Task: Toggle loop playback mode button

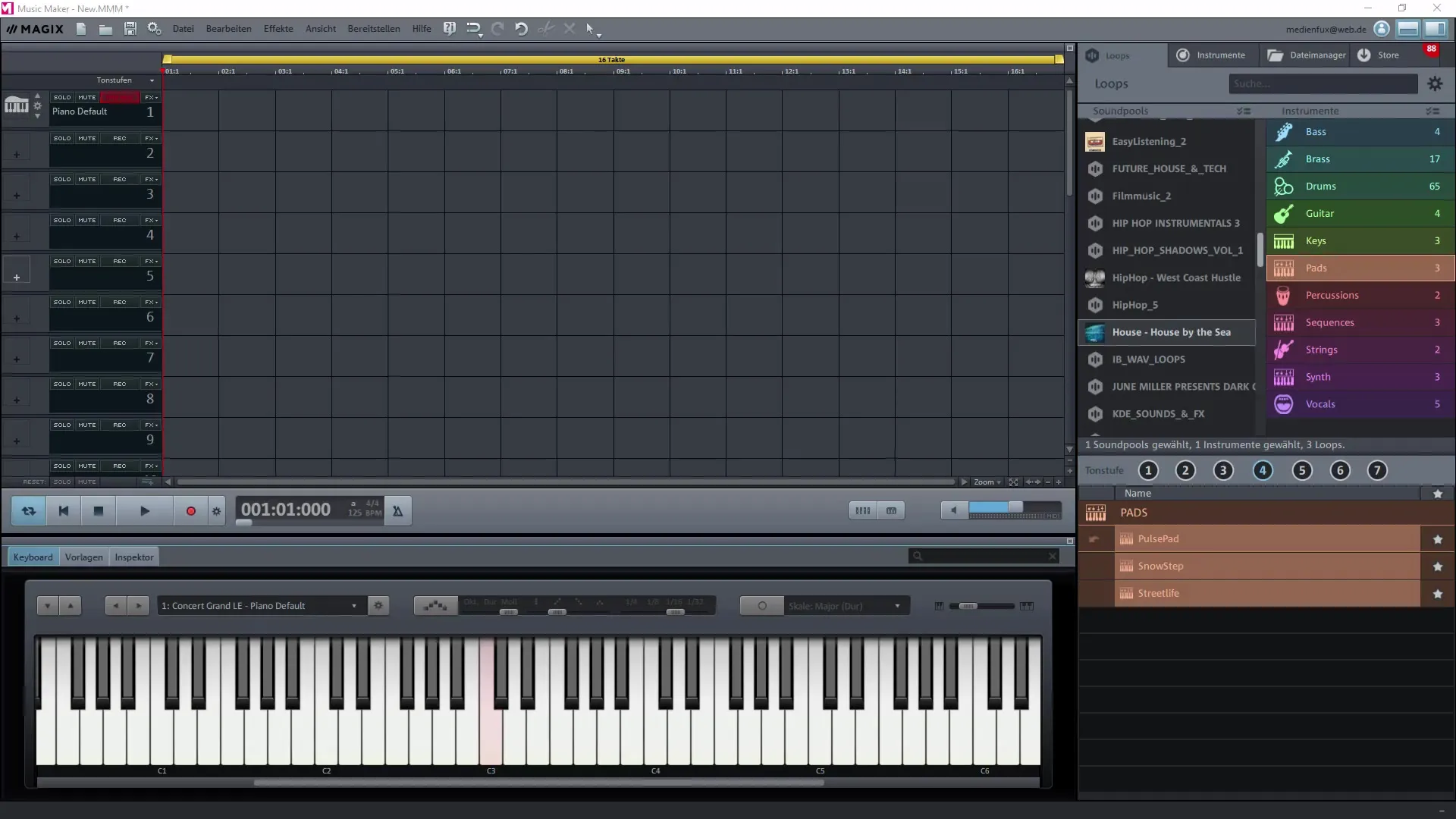Action: coord(29,511)
